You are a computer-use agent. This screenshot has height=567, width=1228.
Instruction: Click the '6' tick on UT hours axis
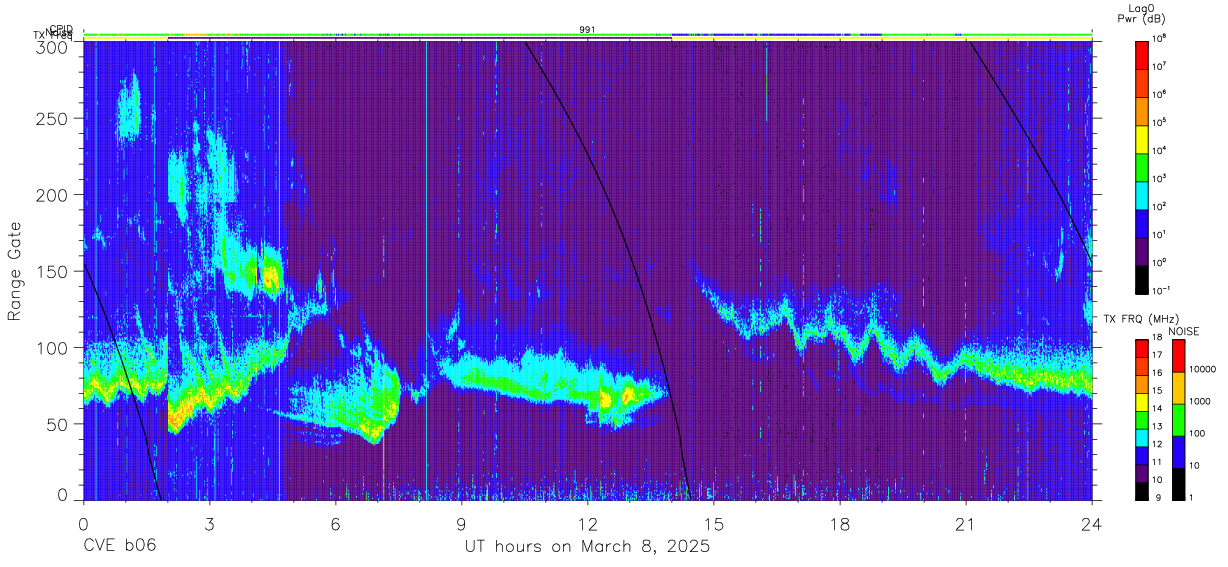(335, 523)
